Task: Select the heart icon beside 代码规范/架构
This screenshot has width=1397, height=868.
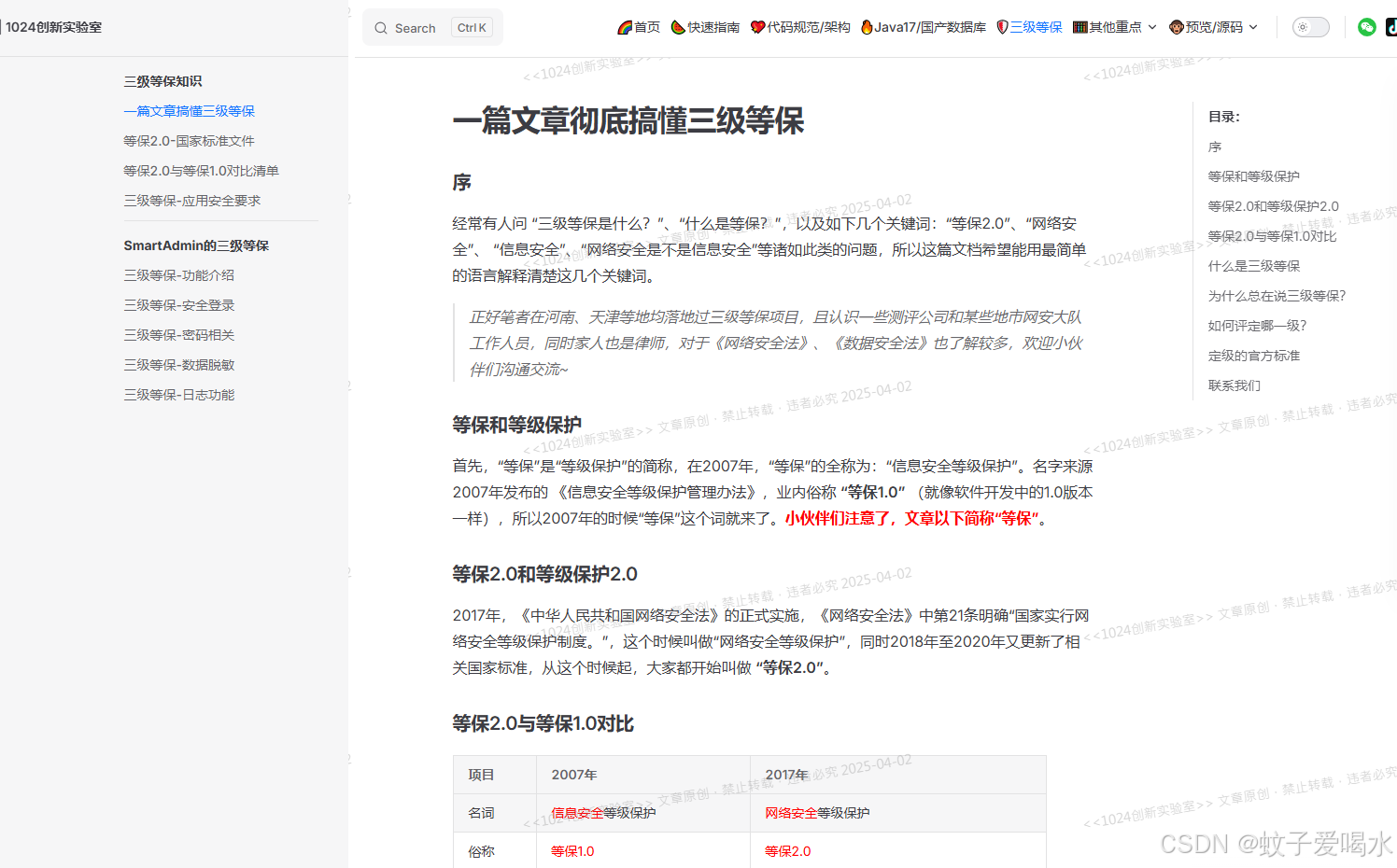Action: pos(756,27)
